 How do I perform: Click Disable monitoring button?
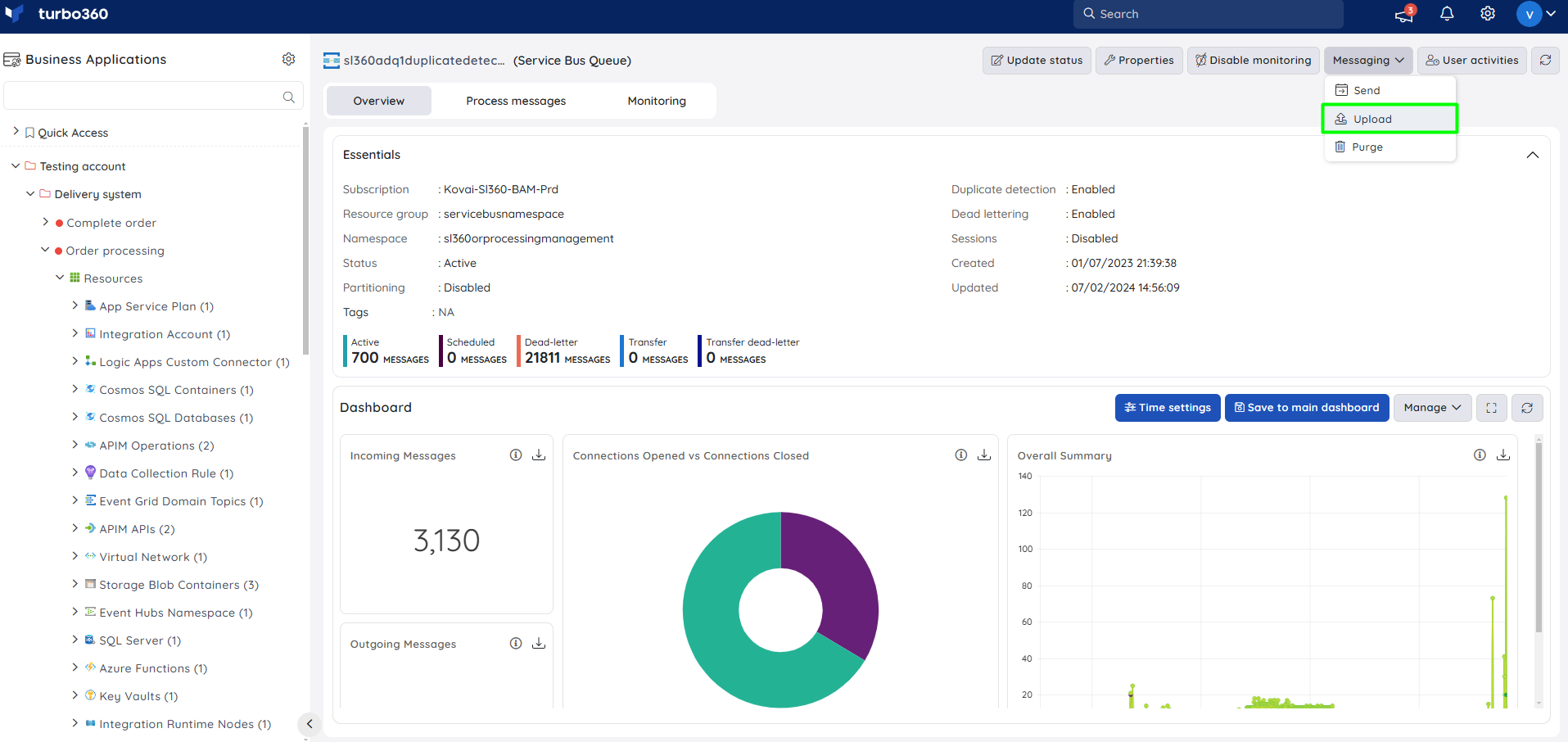coord(1253,60)
